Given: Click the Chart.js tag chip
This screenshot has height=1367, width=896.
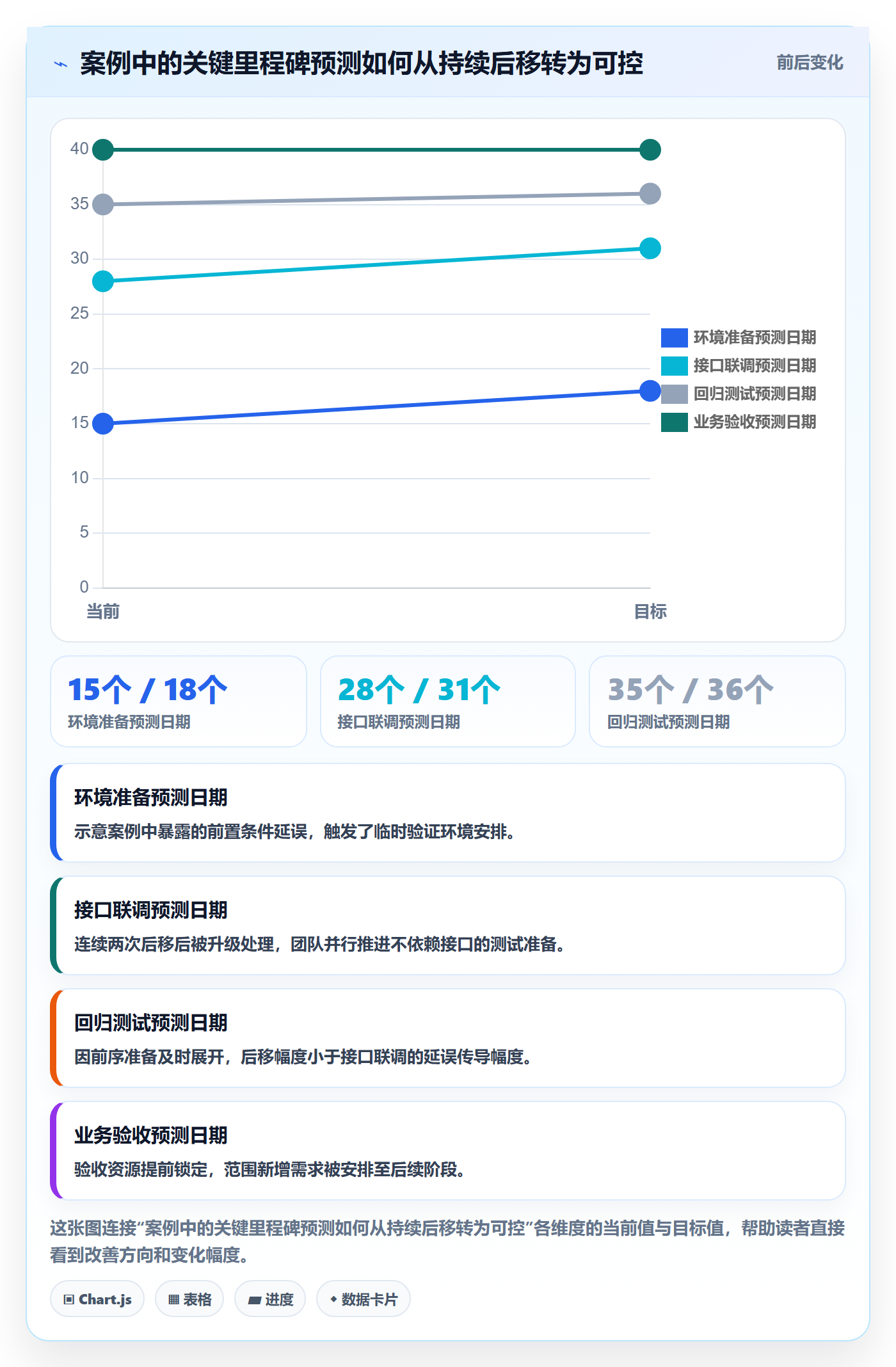Looking at the screenshot, I should pos(97,1299).
